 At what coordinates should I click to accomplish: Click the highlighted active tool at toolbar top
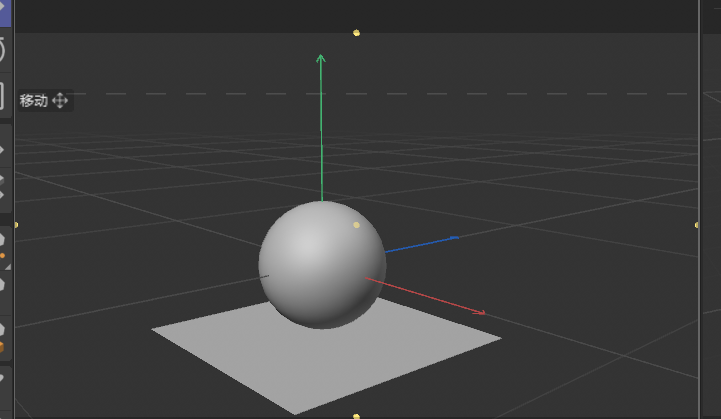pyautogui.click(x=3, y=6)
